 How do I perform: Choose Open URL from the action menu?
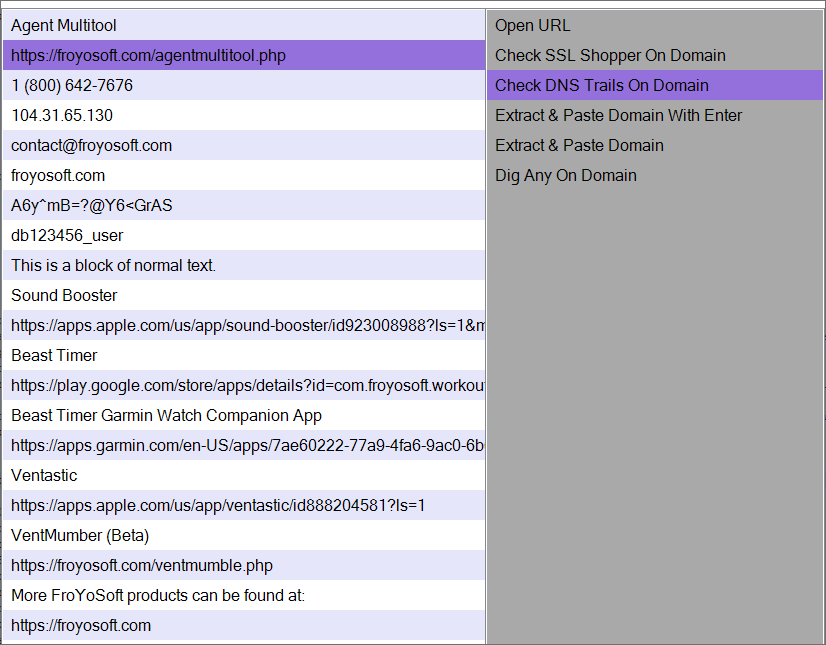click(x=655, y=25)
